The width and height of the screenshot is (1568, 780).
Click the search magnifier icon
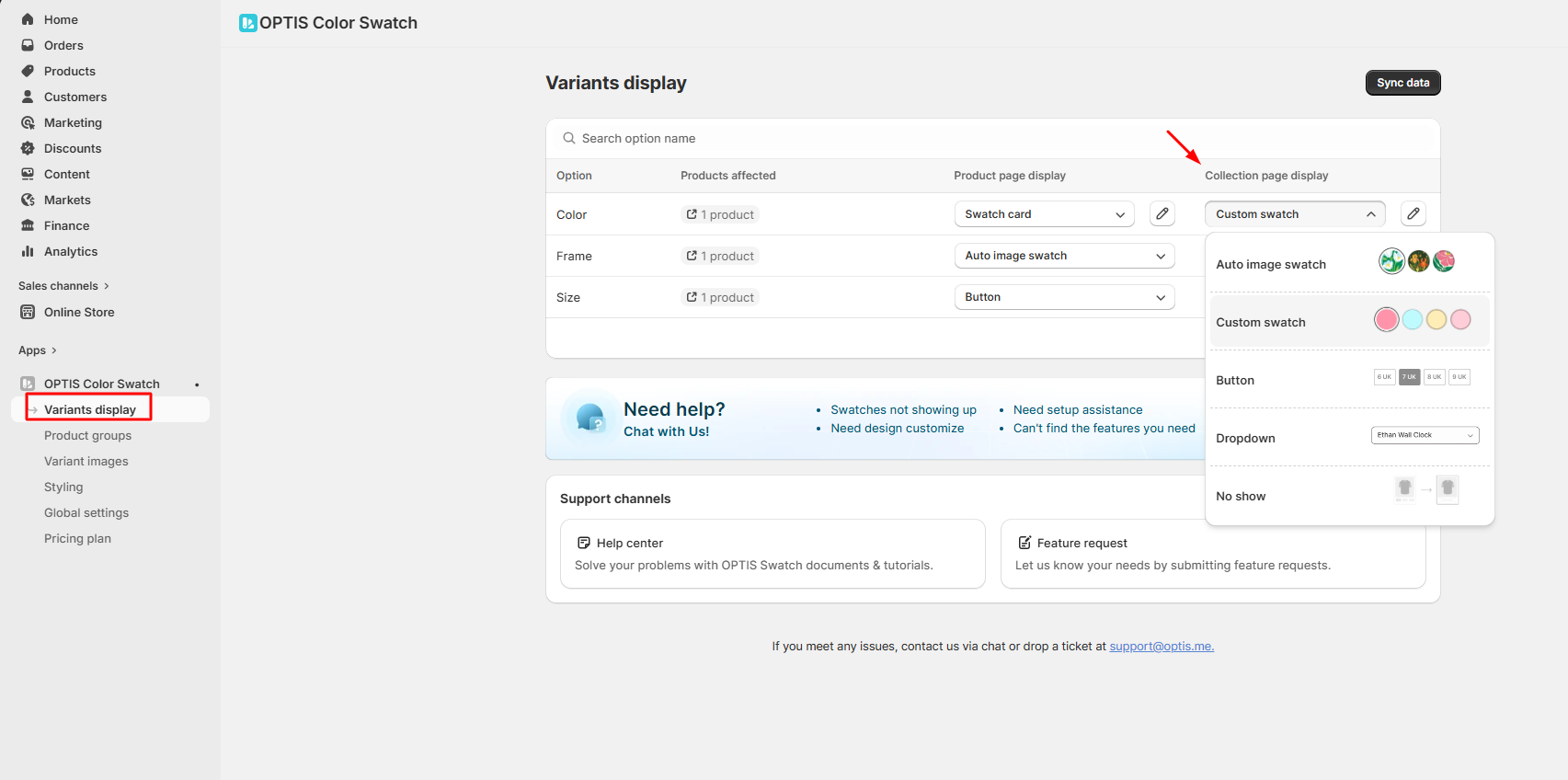(569, 138)
